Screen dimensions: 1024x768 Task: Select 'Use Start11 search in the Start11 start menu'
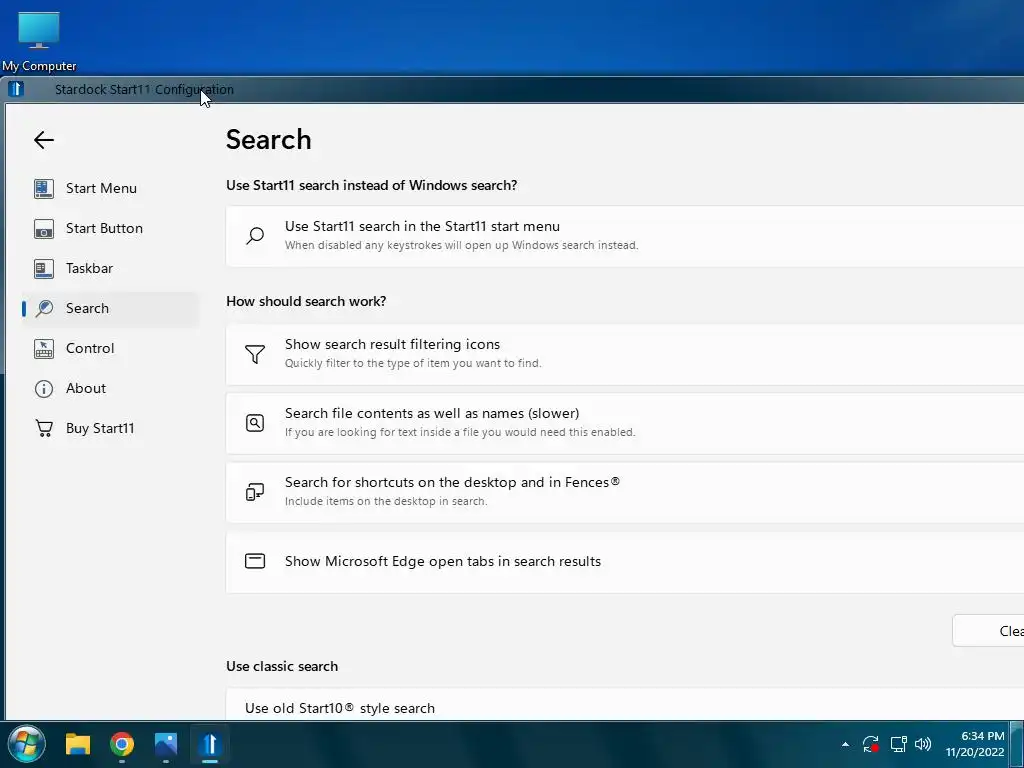coord(625,236)
